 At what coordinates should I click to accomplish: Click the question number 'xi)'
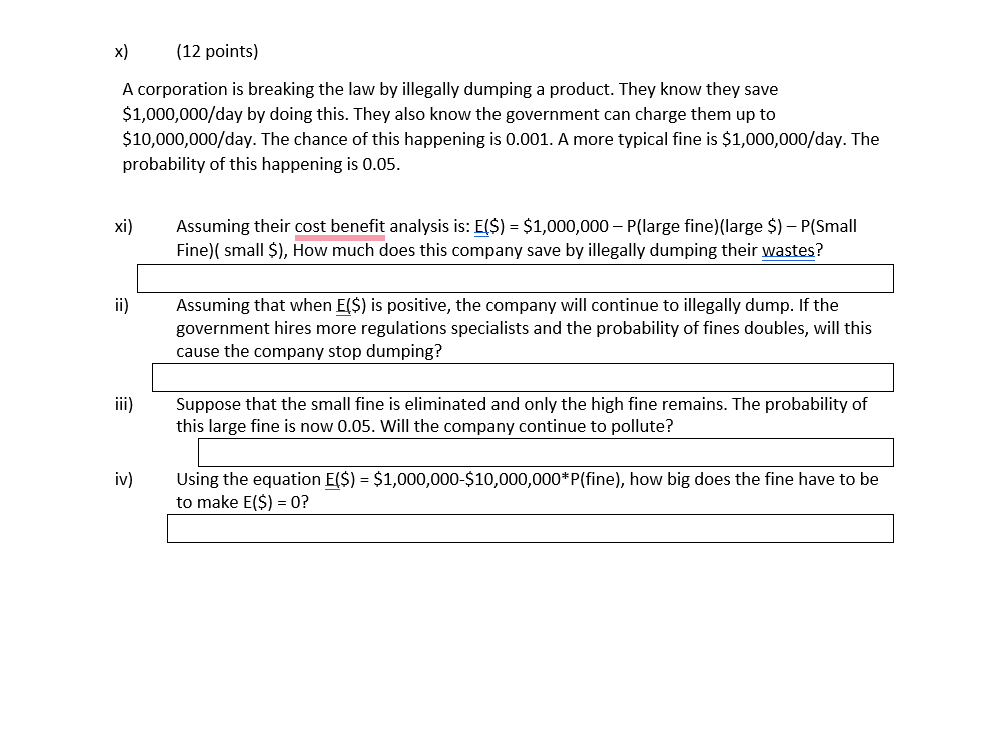coord(123,226)
